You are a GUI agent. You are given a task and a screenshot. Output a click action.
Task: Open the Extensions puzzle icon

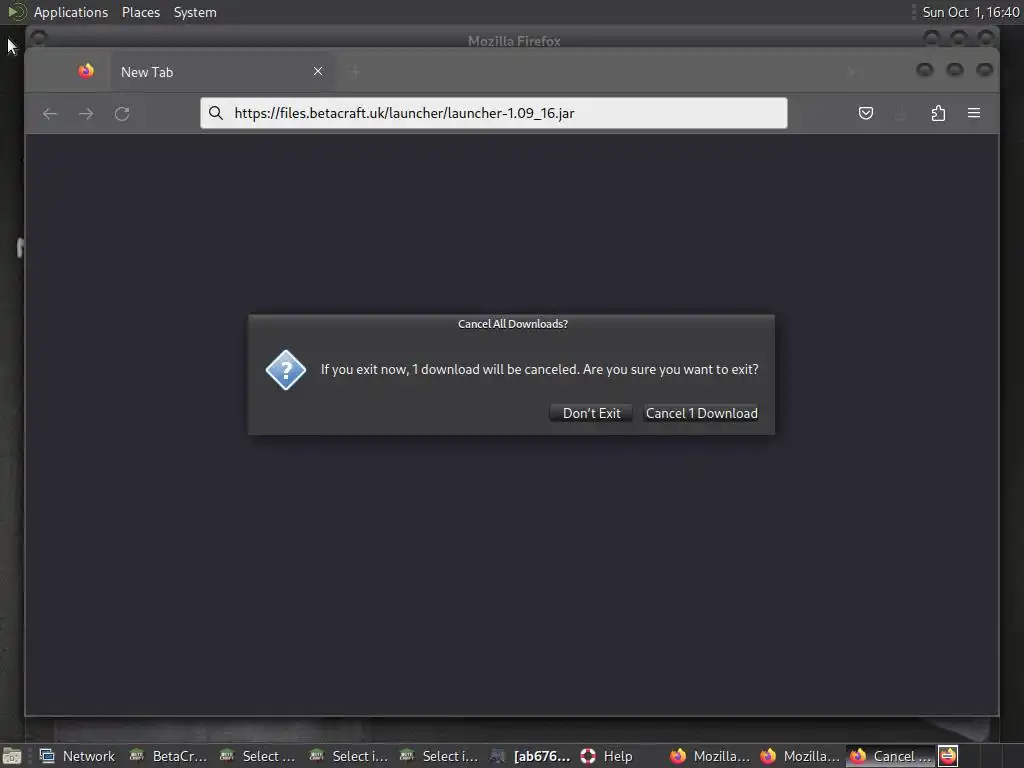click(938, 113)
